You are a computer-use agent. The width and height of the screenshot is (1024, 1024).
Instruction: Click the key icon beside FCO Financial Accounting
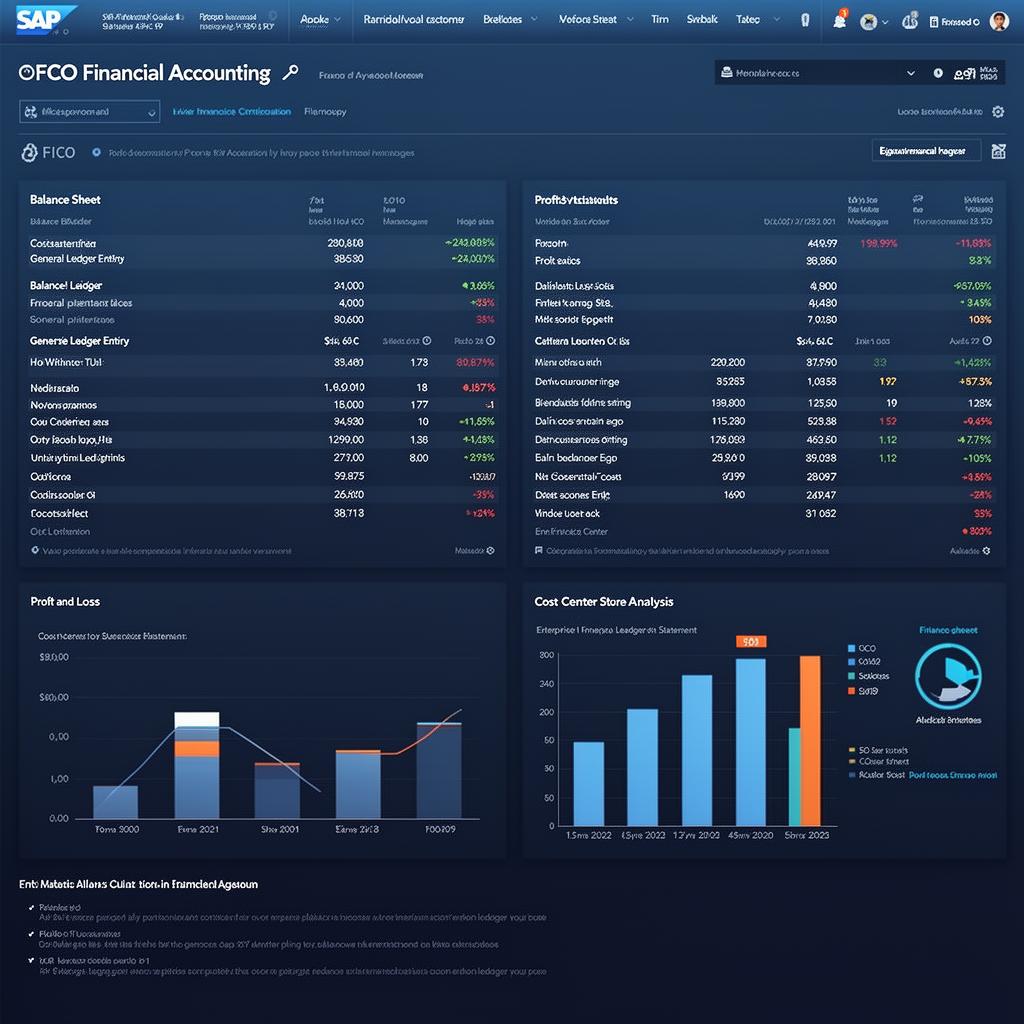[x=290, y=72]
